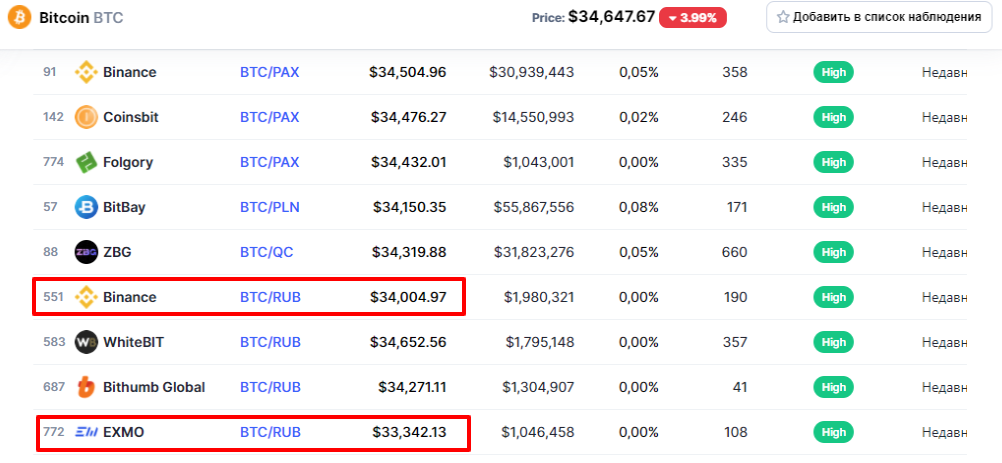This screenshot has width=1002, height=463.
Task: Click the Coinsbit logo icon
Action: click(x=86, y=118)
